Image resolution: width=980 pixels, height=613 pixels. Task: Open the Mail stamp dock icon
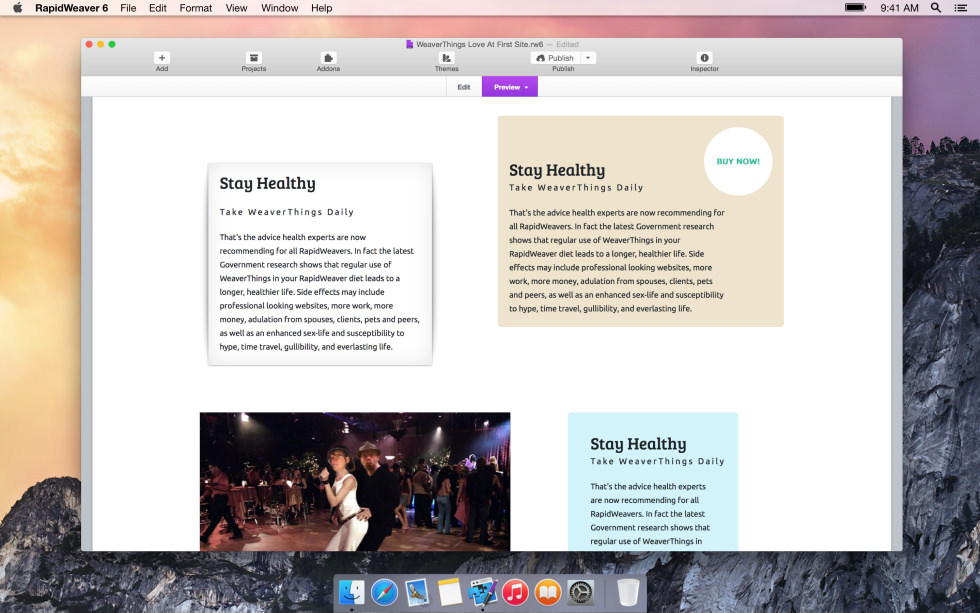(x=417, y=592)
